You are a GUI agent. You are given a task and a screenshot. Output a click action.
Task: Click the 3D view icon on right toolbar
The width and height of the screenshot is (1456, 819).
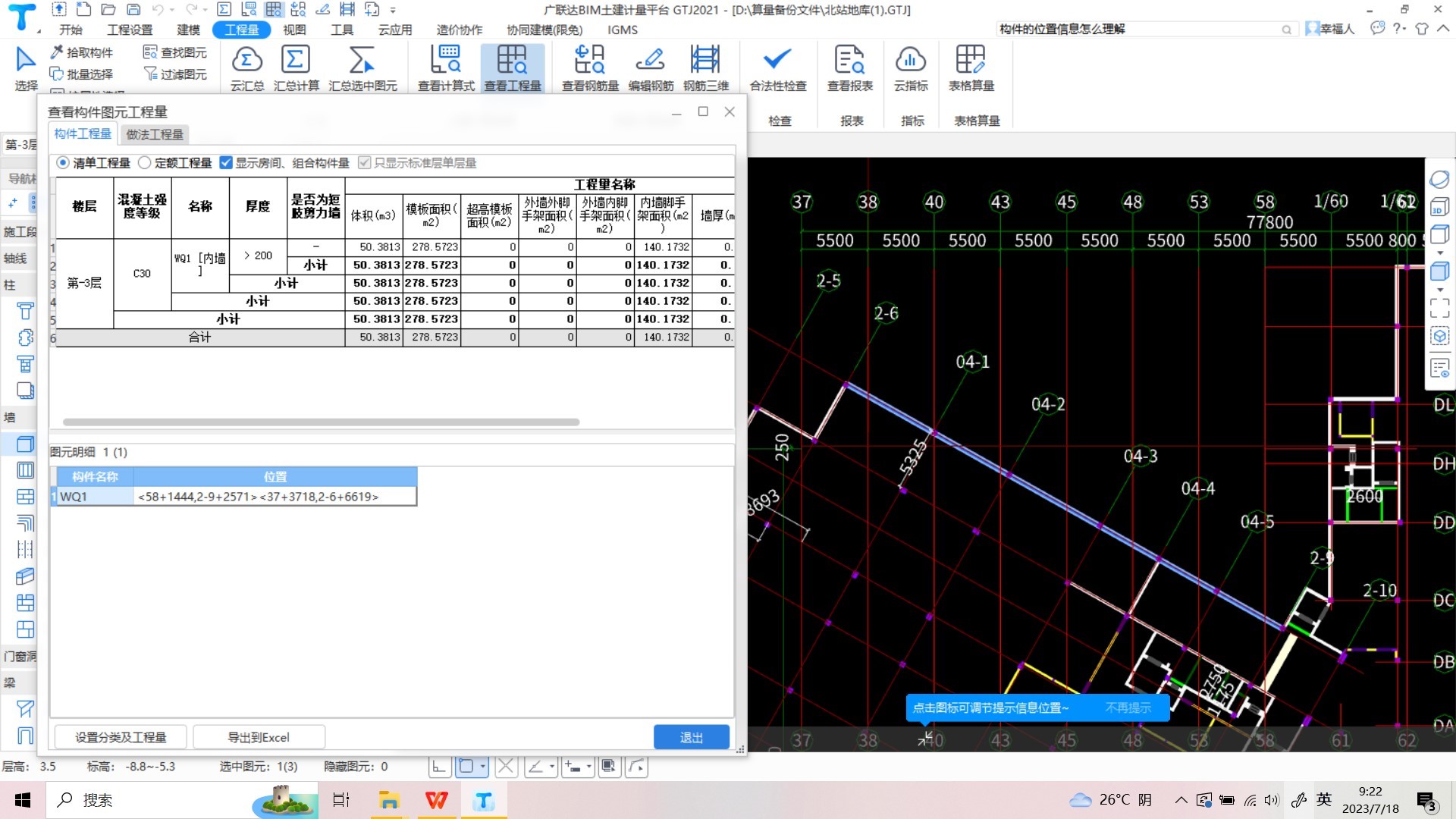pos(1439,208)
